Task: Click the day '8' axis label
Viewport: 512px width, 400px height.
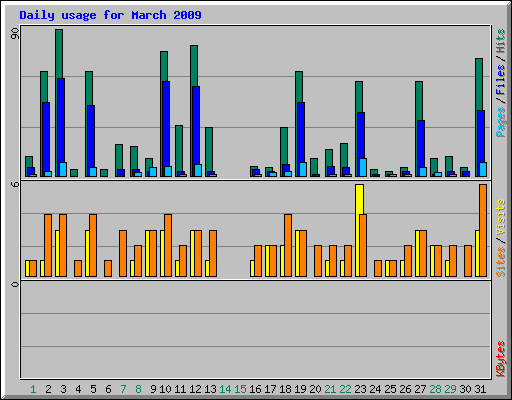Action: coord(138,389)
